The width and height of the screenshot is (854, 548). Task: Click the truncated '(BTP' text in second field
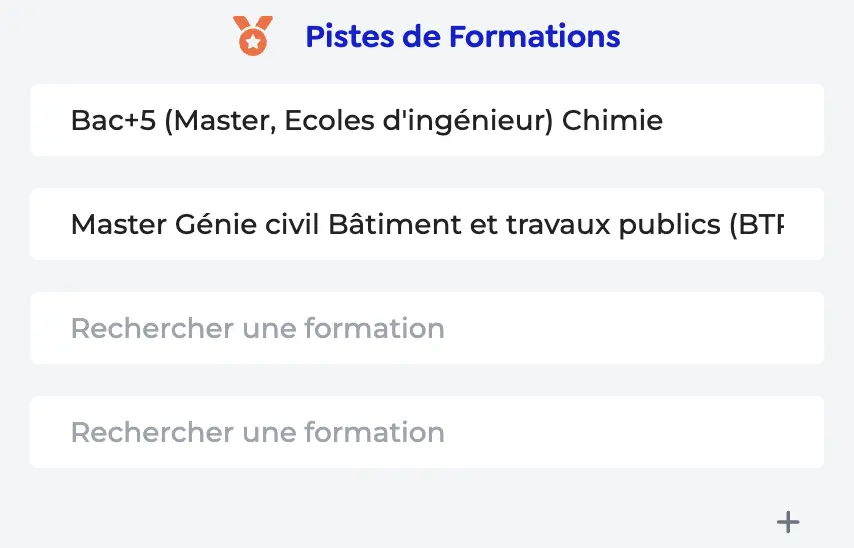pos(756,225)
